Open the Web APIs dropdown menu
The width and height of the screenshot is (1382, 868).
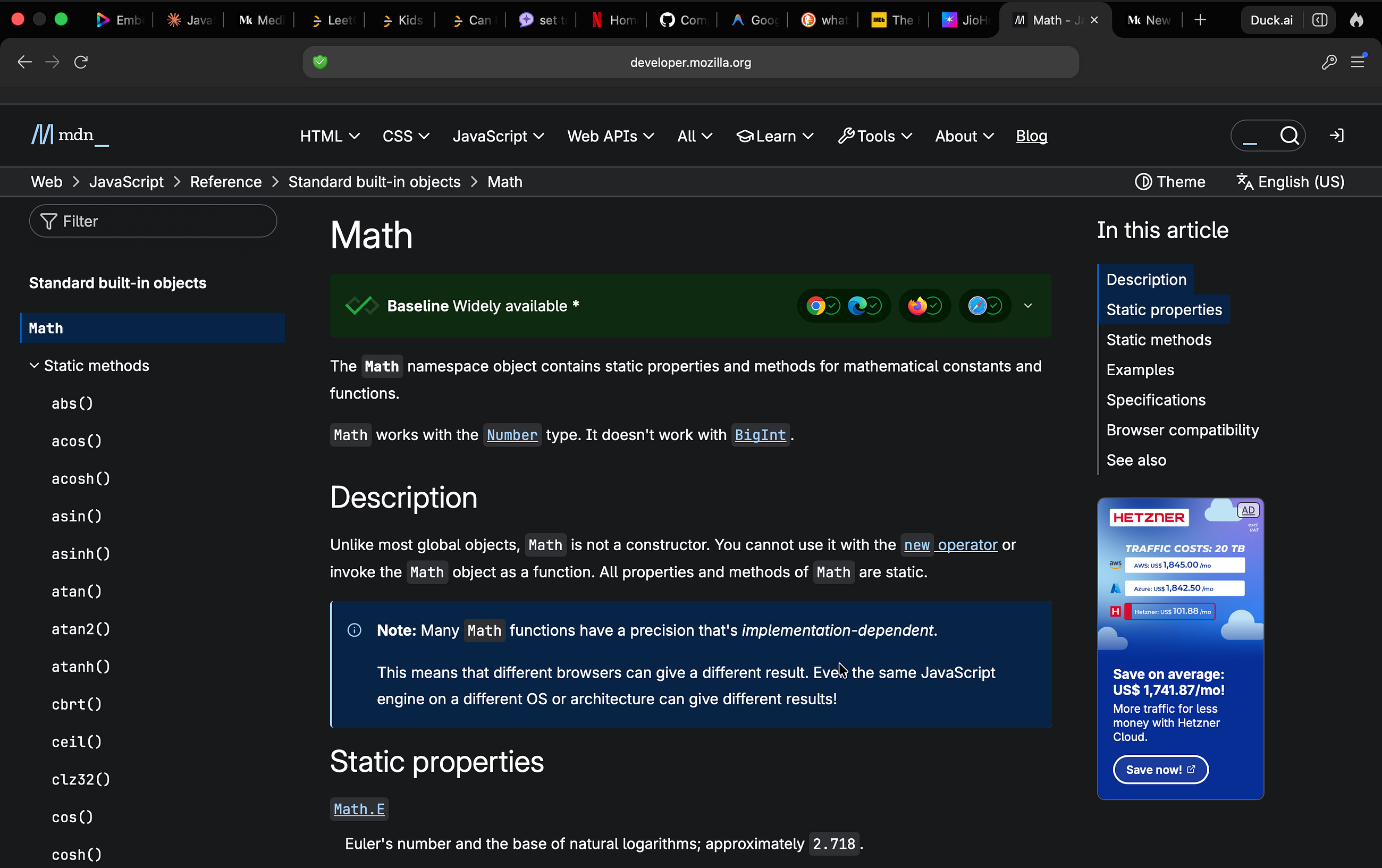pos(611,136)
